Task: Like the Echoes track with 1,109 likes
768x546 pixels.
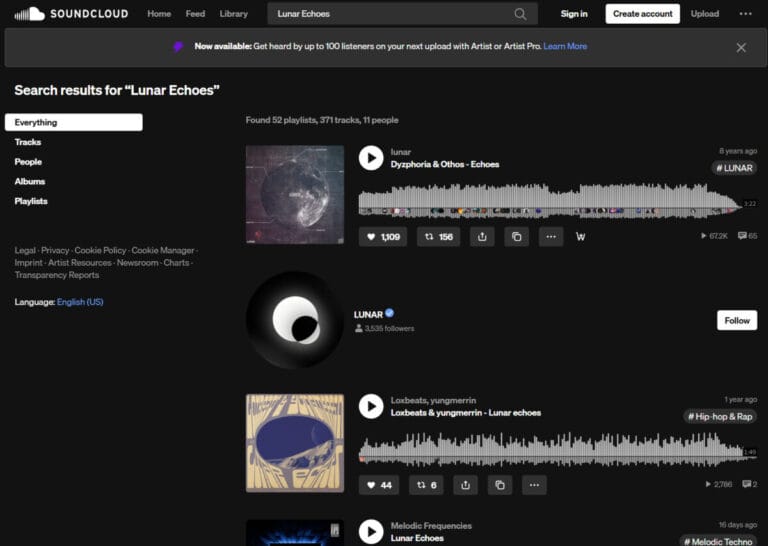Action: 383,237
